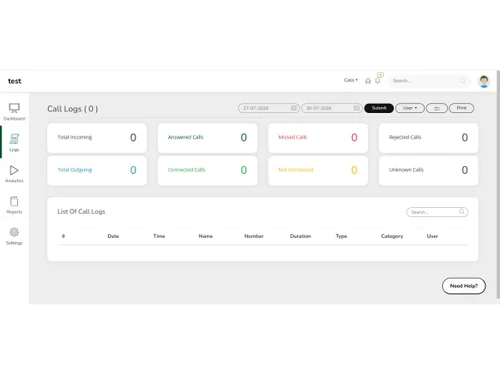Image resolution: width=500 pixels, height=375 pixels.
Task: Focus the top bar Search field
Action: pos(429,81)
